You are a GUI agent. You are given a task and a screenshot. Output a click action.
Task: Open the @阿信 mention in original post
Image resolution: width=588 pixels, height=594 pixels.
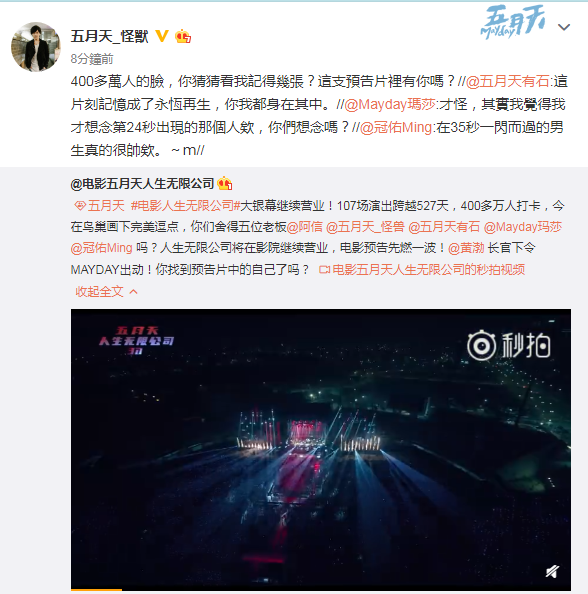click(305, 227)
